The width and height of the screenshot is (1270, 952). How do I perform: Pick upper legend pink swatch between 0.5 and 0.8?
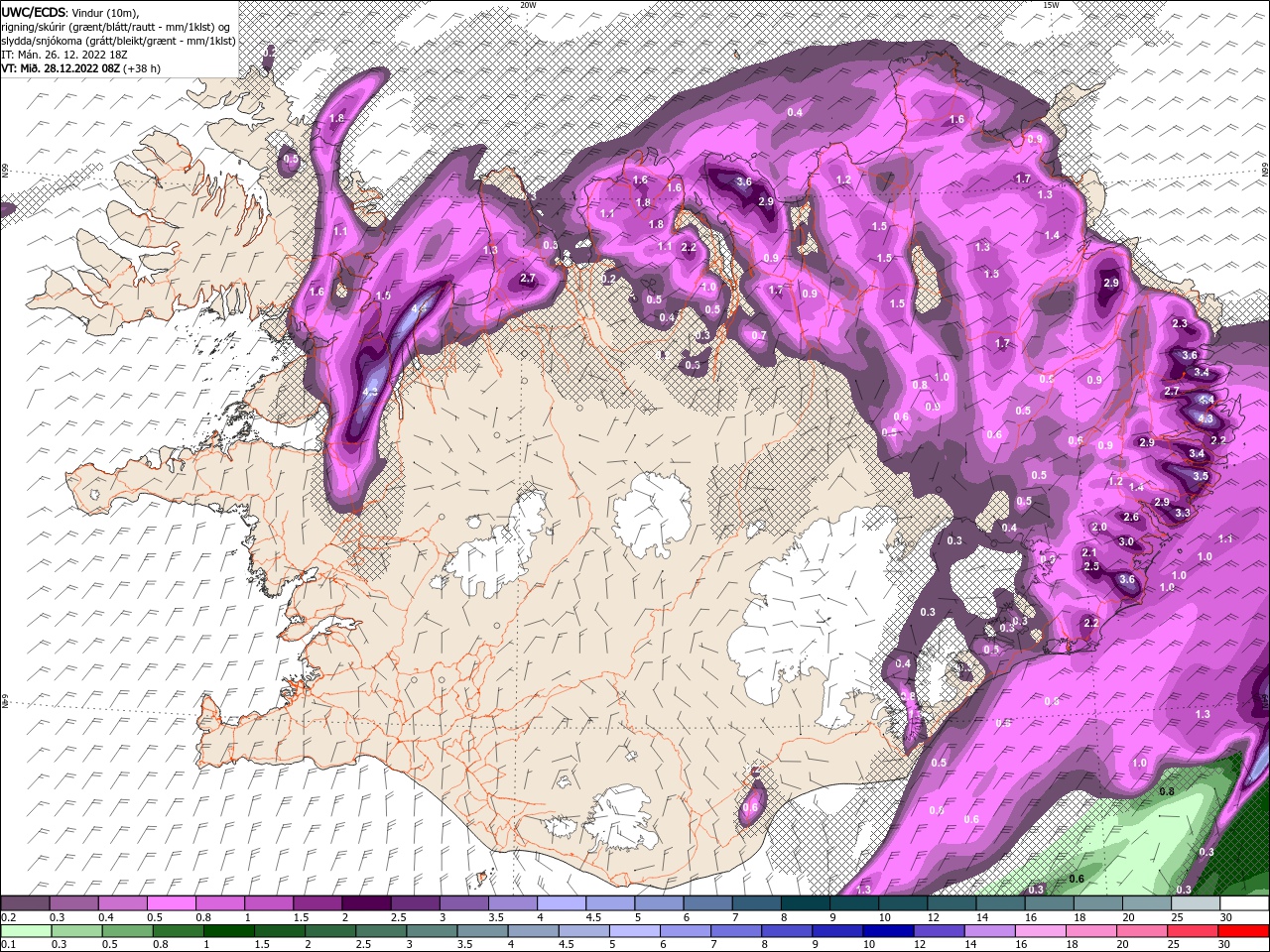click(171, 903)
